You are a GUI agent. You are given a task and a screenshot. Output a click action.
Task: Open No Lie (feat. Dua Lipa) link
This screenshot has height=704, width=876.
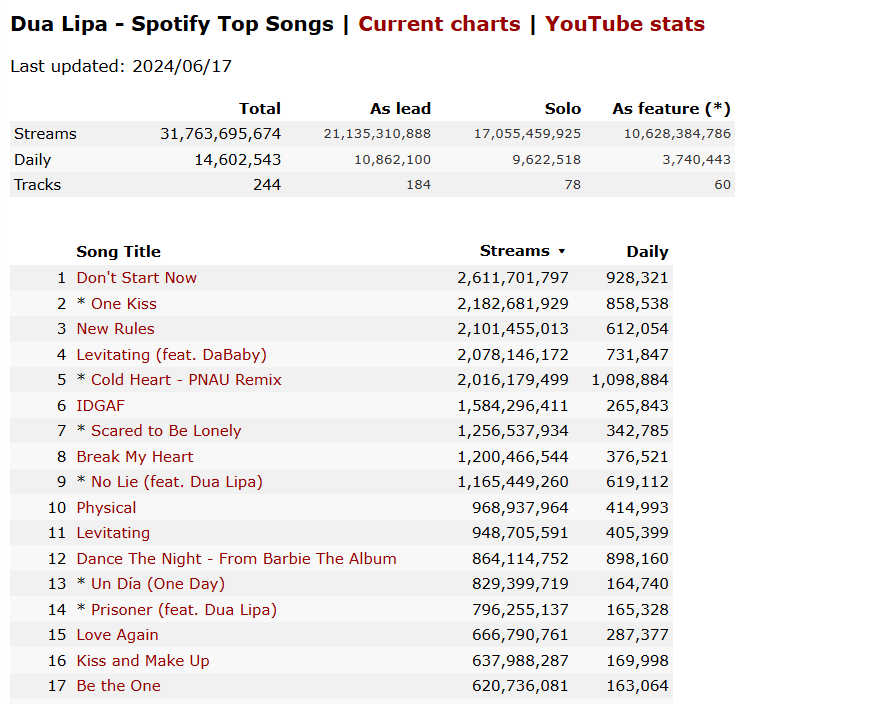point(177,482)
